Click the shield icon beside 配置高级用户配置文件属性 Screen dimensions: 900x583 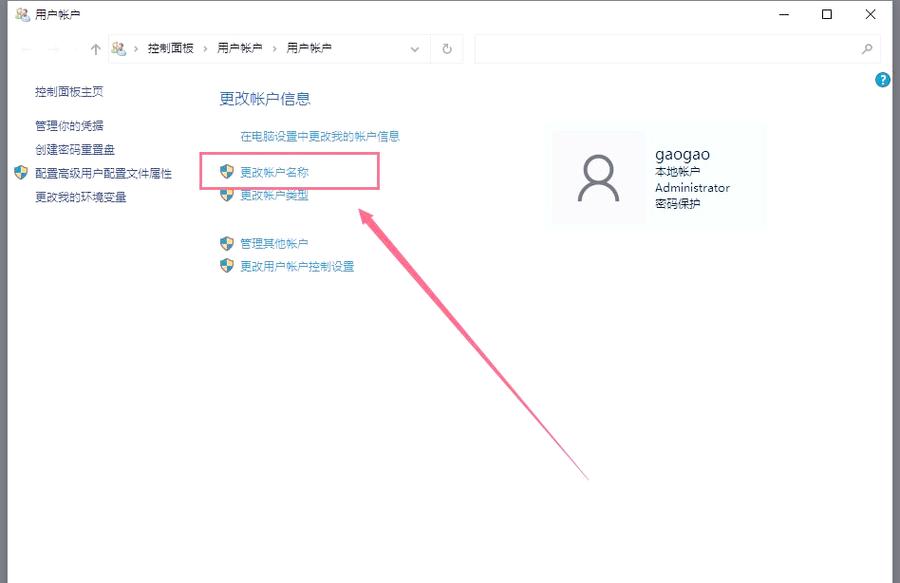[x=19, y=173]
